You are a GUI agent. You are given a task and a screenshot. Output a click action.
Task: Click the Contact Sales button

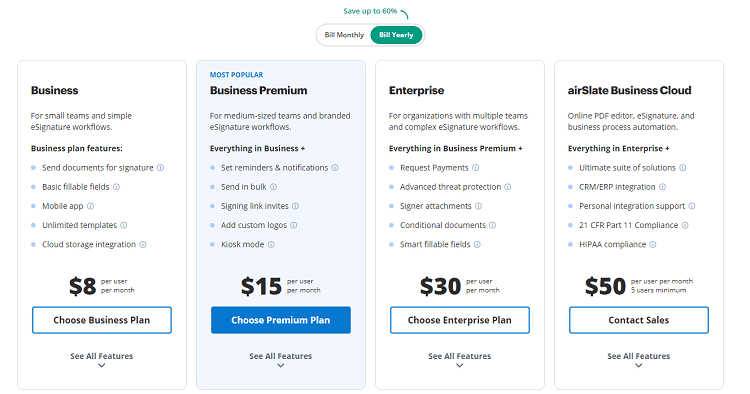coord(639,320)
